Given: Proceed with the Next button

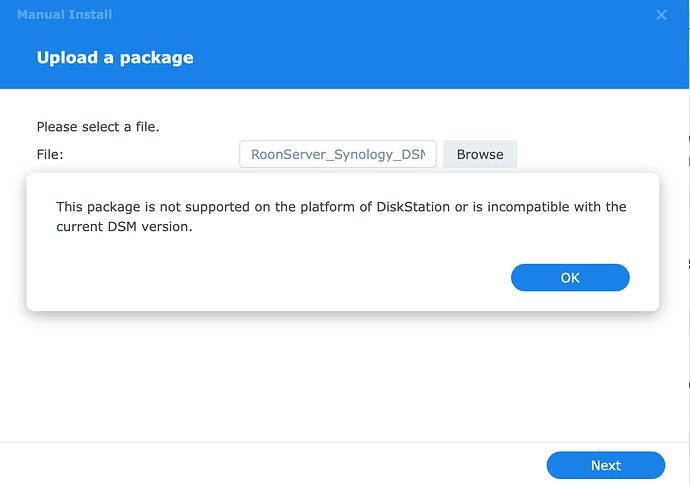Looking at the screenshot, I should click(x=606, y=465).
